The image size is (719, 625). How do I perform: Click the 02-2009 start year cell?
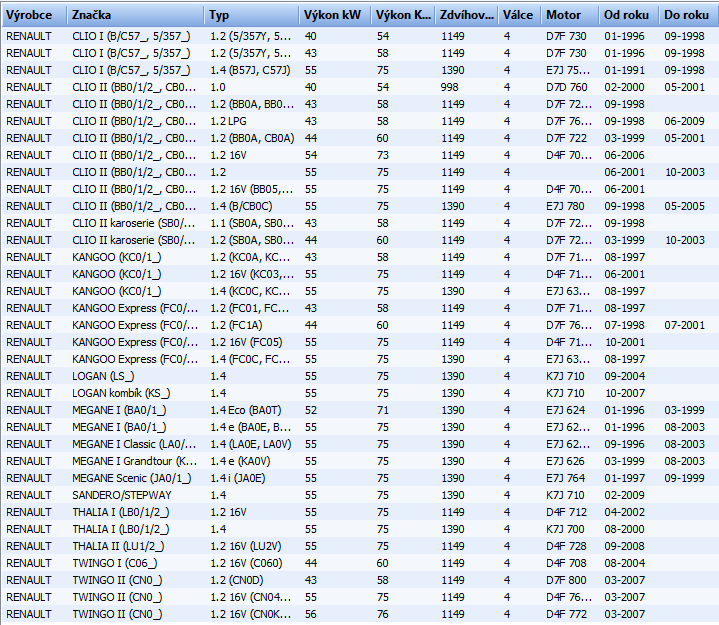[625, 494]
